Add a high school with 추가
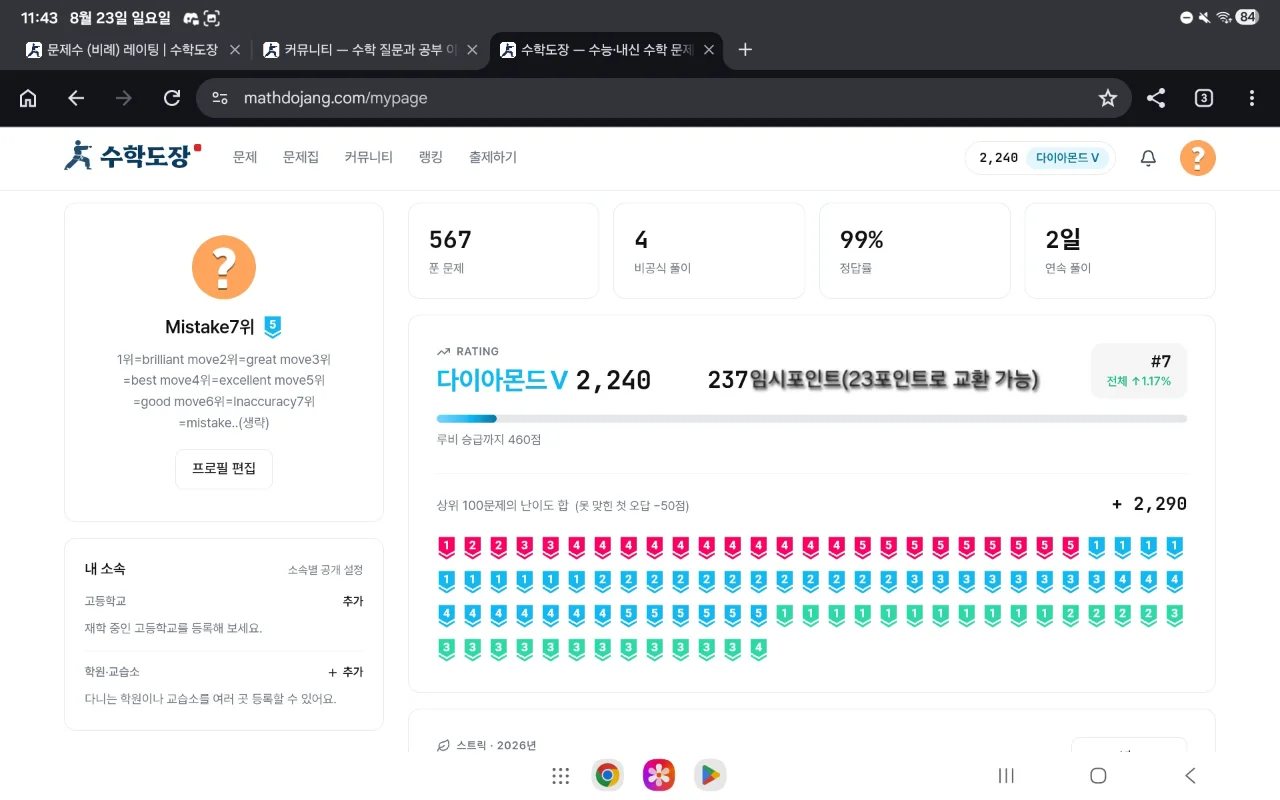This screenshot has width=1280, height=800. (x=352, y=602)
